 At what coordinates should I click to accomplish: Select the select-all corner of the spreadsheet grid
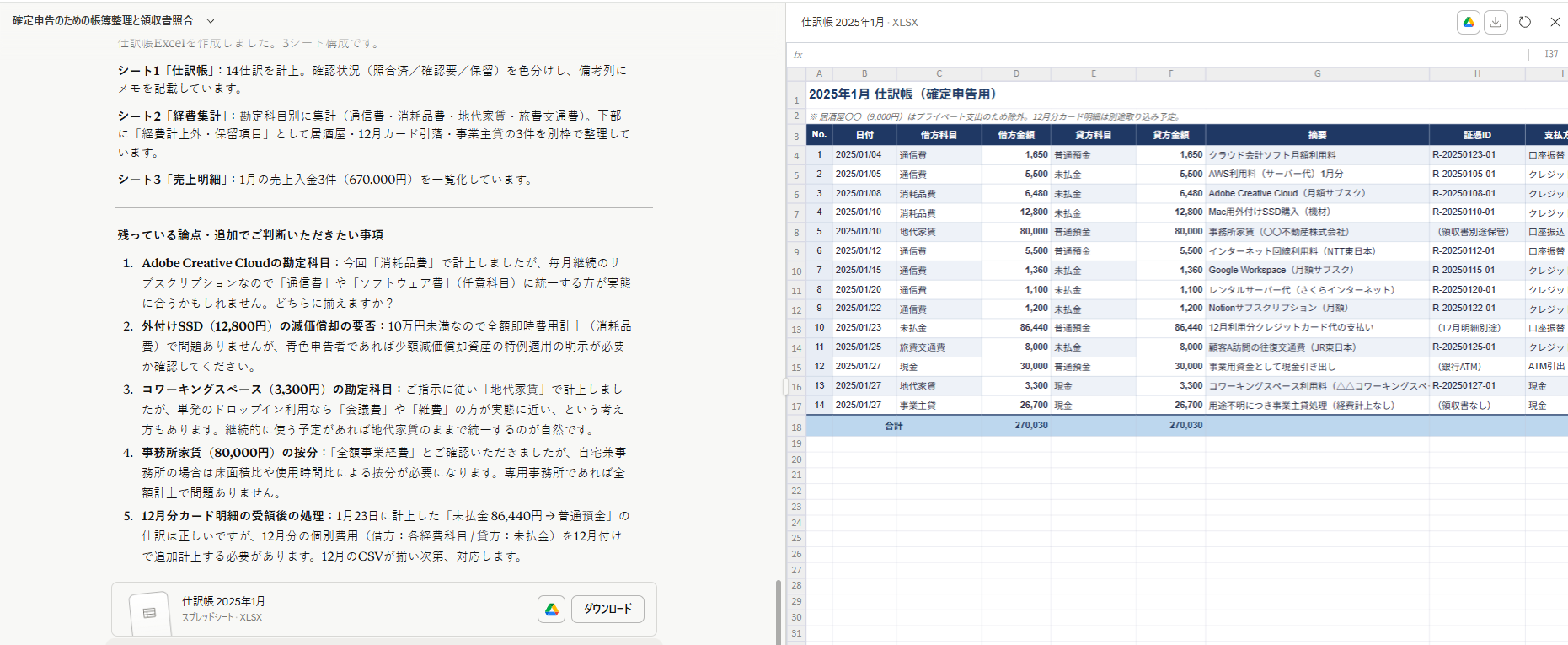tap(796, 74)
